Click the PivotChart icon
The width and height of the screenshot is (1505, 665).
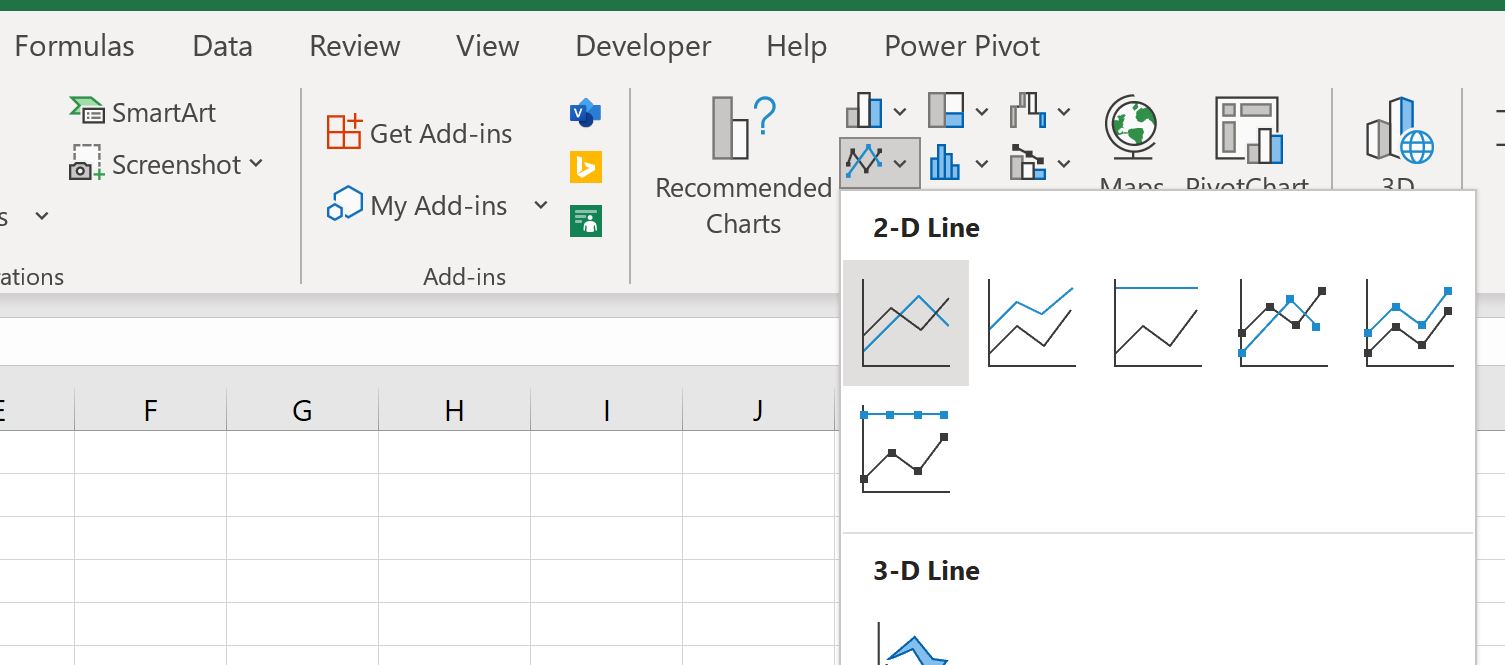tap(1247, 140)
